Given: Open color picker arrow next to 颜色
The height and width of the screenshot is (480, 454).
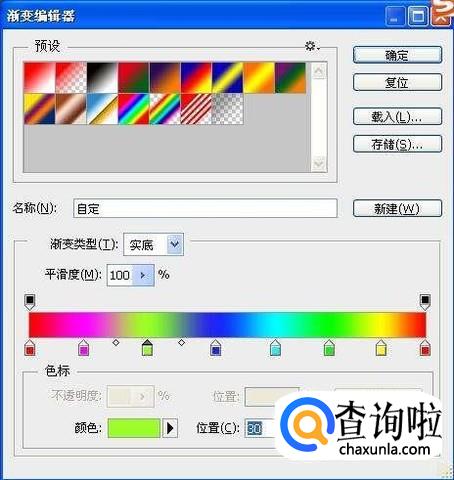Looking at the screenshot, I should pos(170,428).
